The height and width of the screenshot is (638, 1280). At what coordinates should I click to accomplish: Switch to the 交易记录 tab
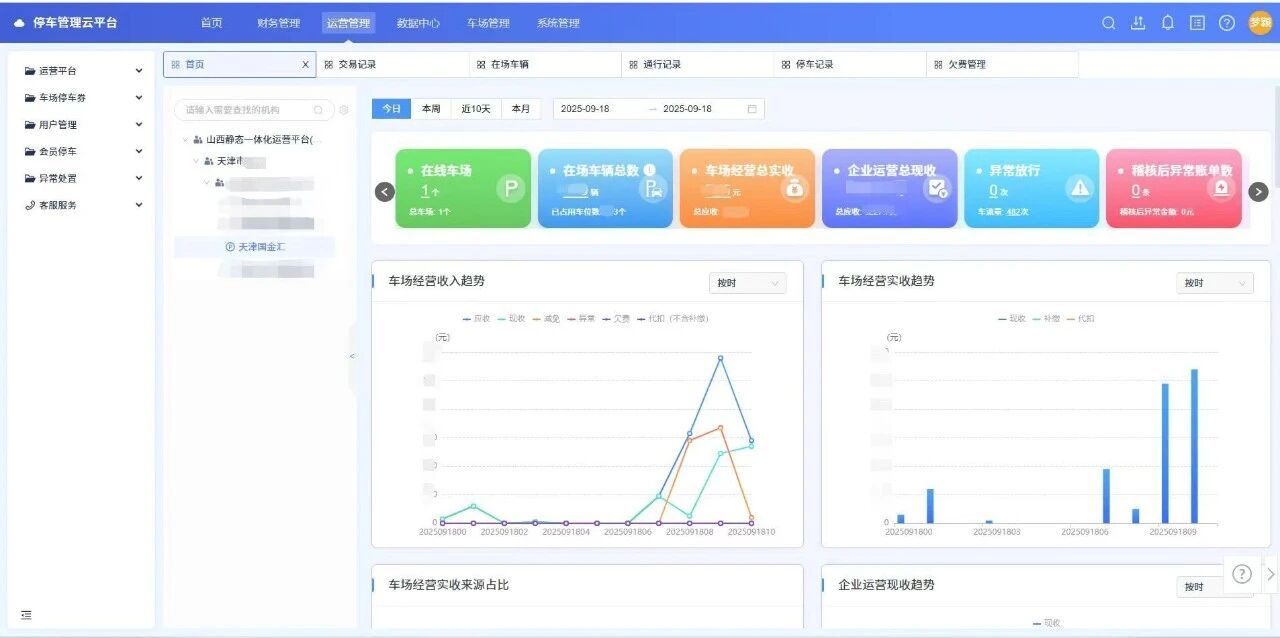(x=392, y=64)
